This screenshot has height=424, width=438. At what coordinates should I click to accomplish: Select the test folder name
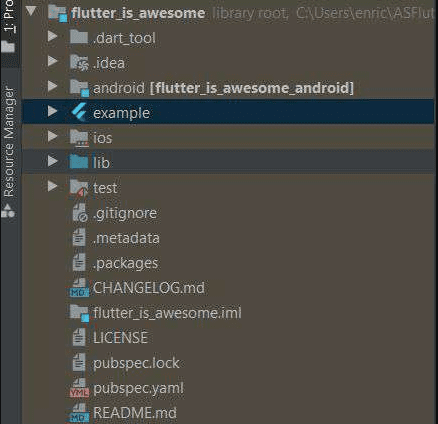pyautogui.click(x=105, y=188)
